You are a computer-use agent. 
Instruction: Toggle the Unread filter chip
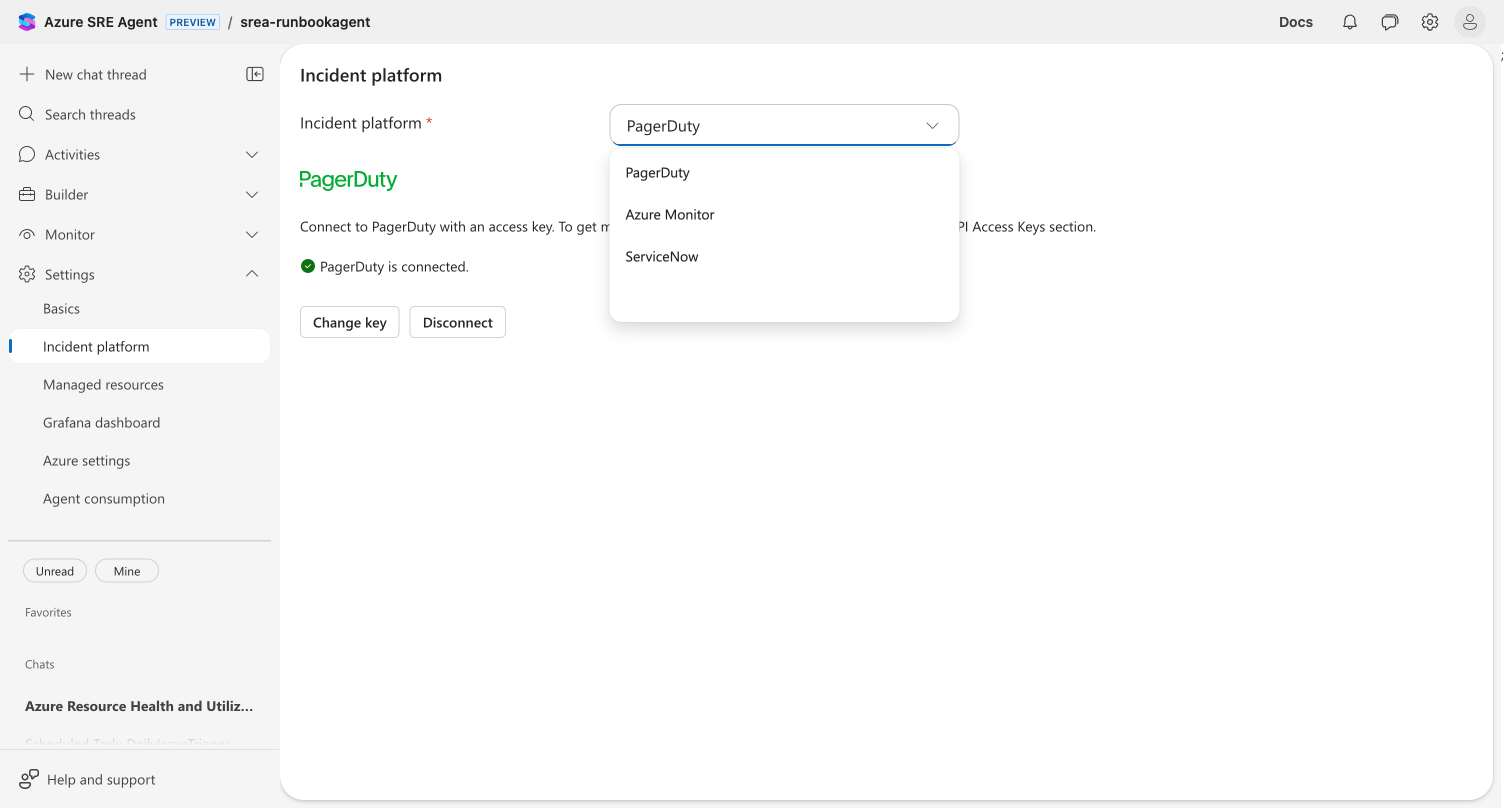55,571
